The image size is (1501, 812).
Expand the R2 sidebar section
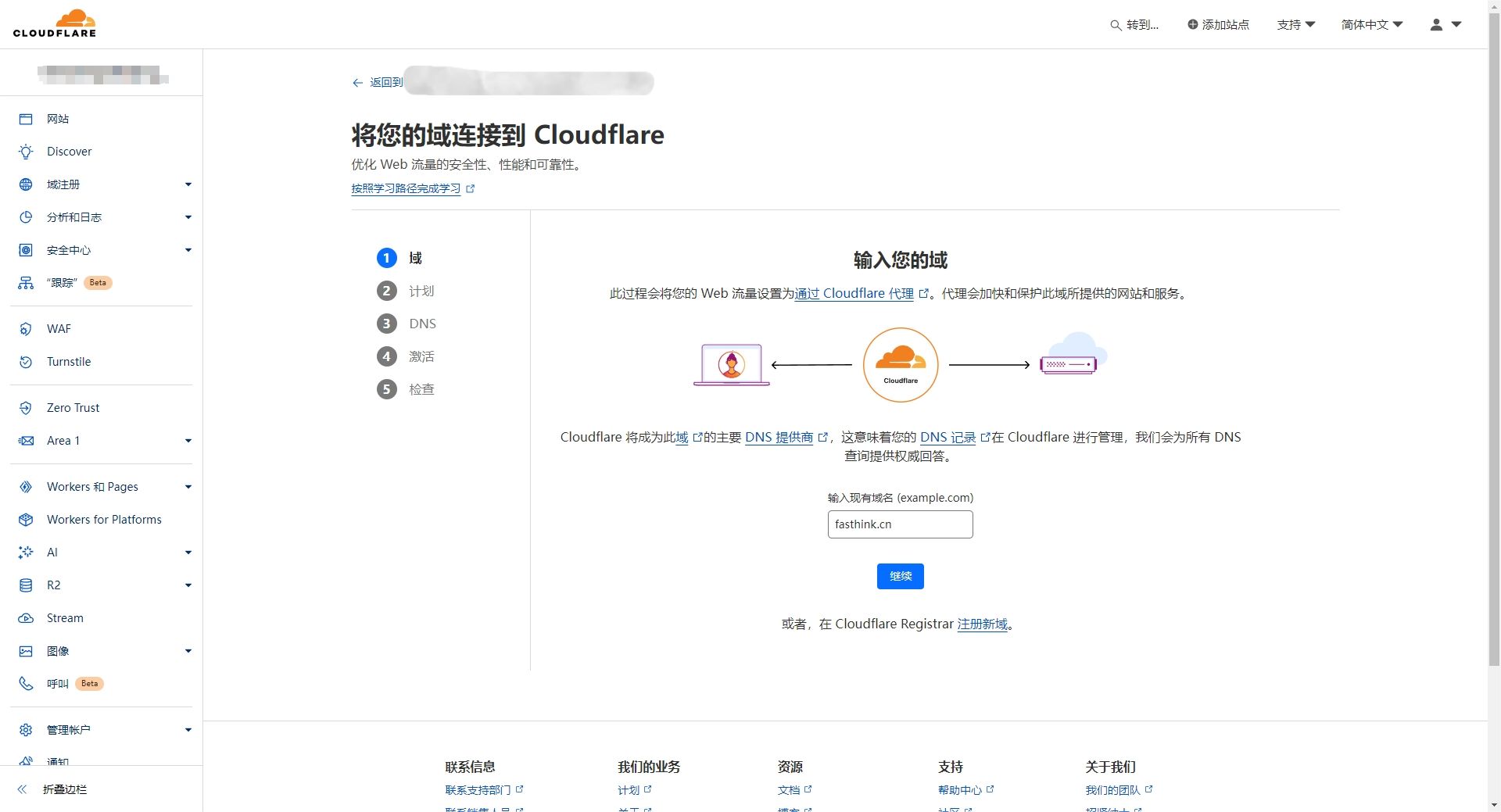pyautogui.click(x=188, y=585)
